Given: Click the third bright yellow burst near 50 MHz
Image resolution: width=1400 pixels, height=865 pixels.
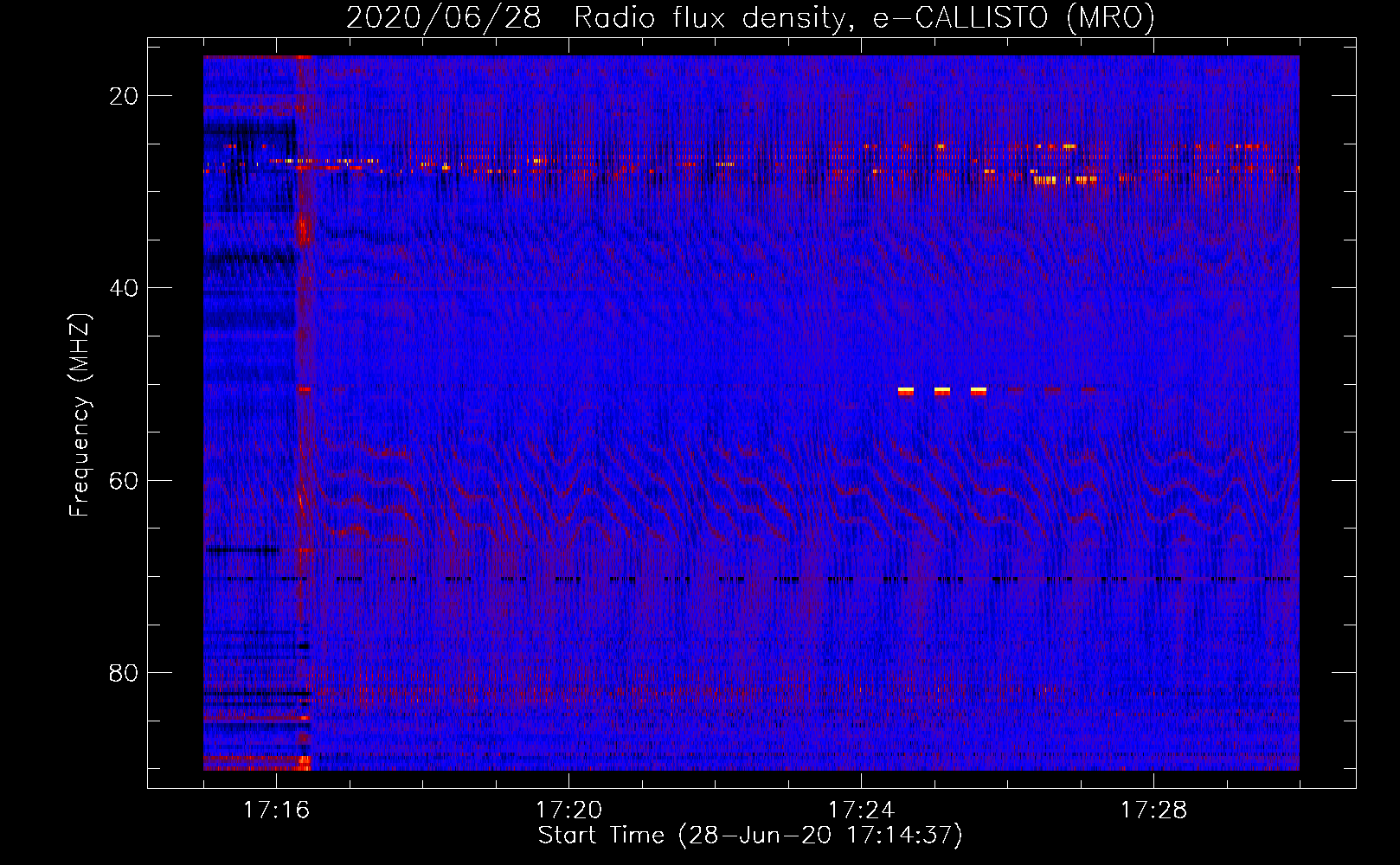Looking at the screenshot, I should 979,391.
